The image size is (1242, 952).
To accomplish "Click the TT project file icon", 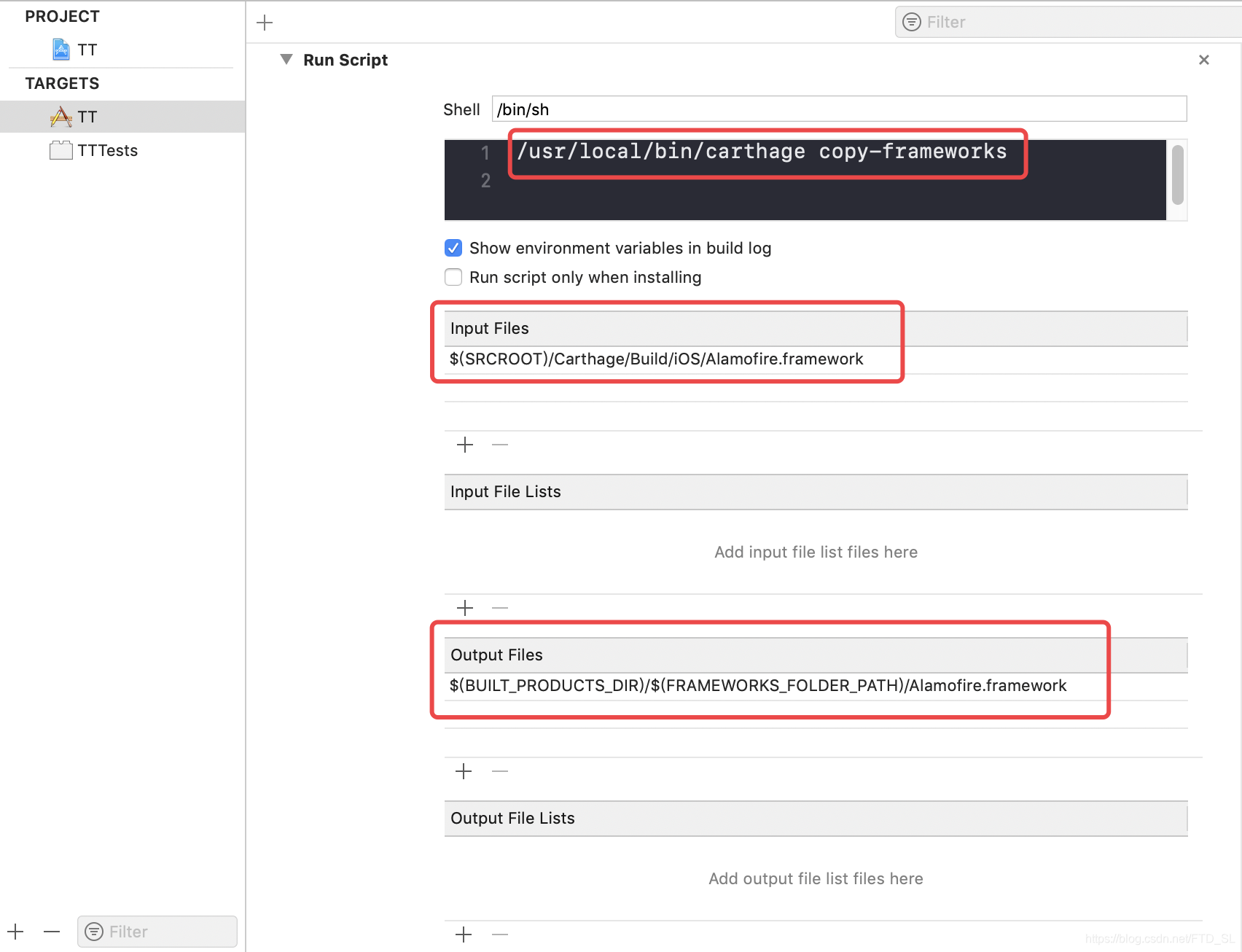I will click(x=61, y=50).
